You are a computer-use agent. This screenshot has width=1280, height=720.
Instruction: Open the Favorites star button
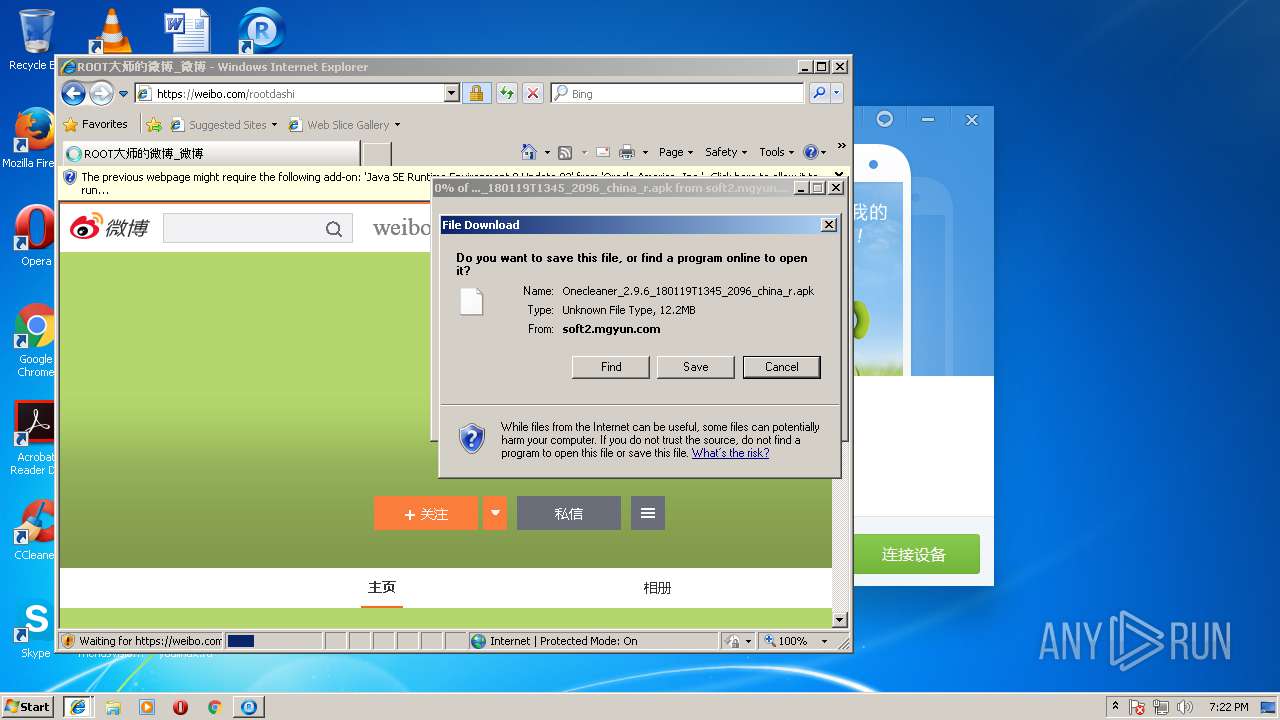[x=95, y=124]
